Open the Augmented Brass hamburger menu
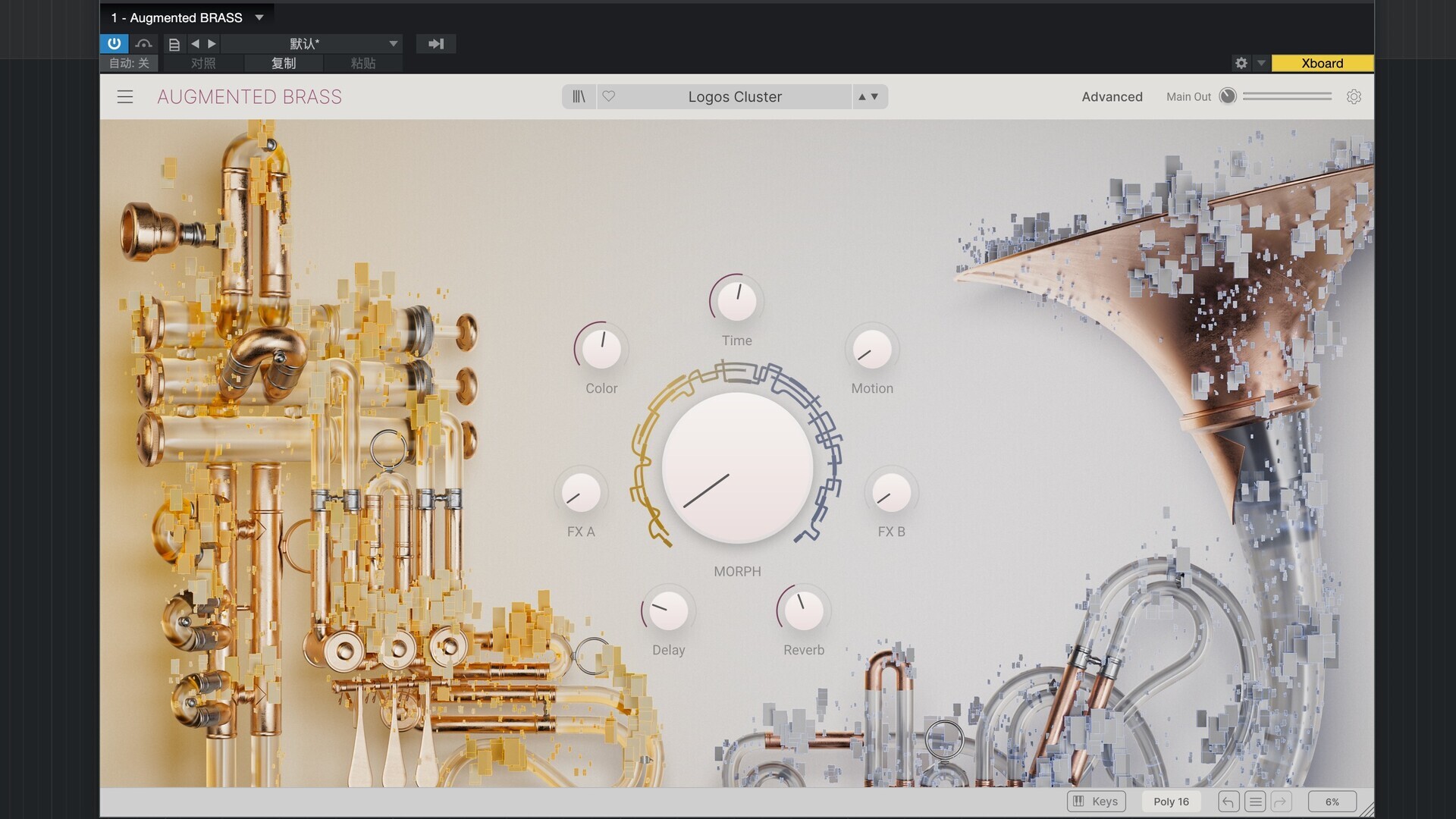 pyautogui.click(x=125, y=97)
